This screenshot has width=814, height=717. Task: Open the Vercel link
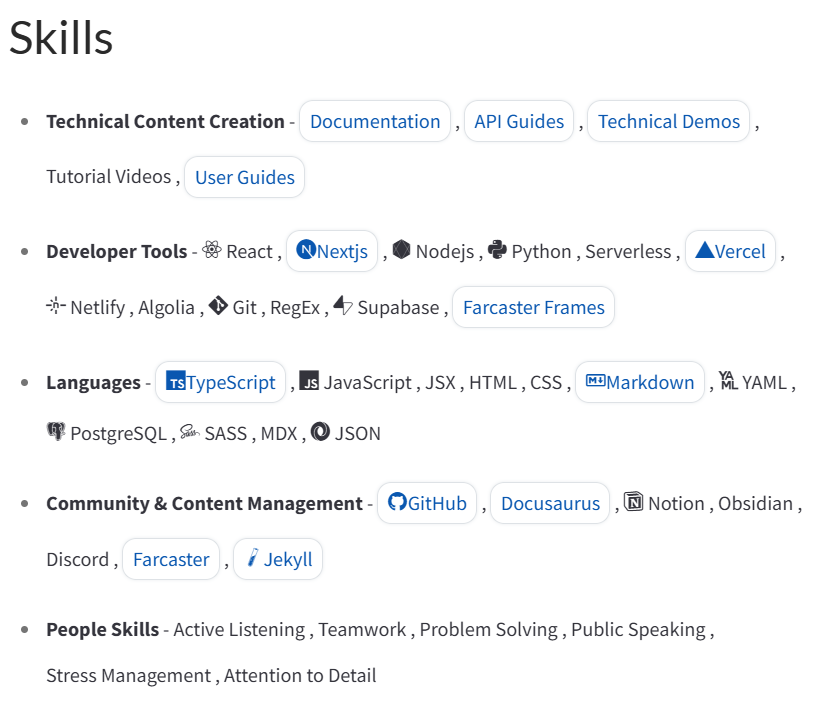[730, 251]
